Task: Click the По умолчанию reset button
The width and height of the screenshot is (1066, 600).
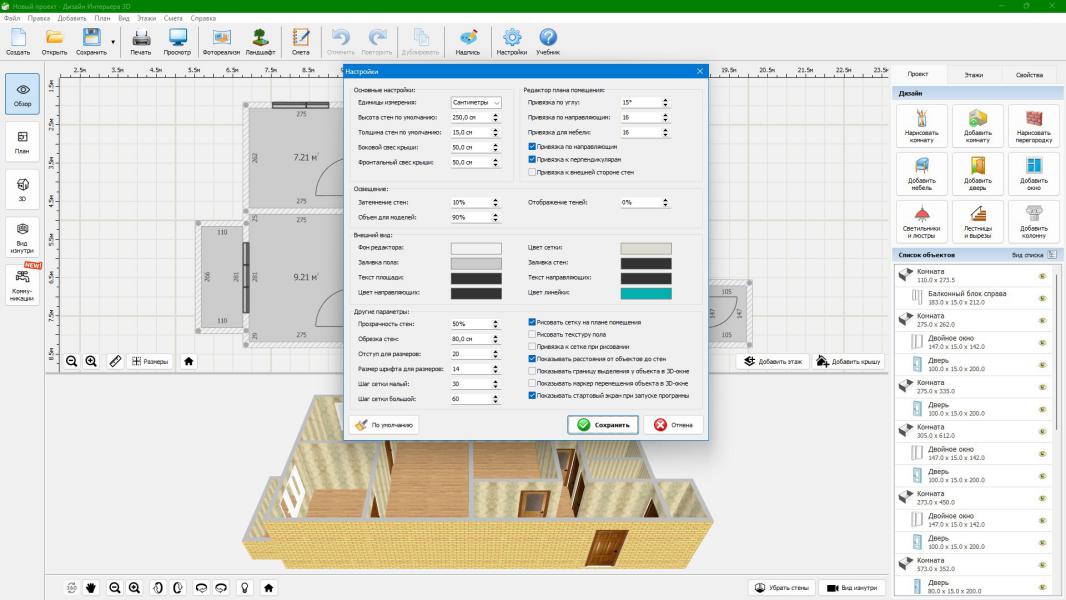Action: [x=384, y=424]
